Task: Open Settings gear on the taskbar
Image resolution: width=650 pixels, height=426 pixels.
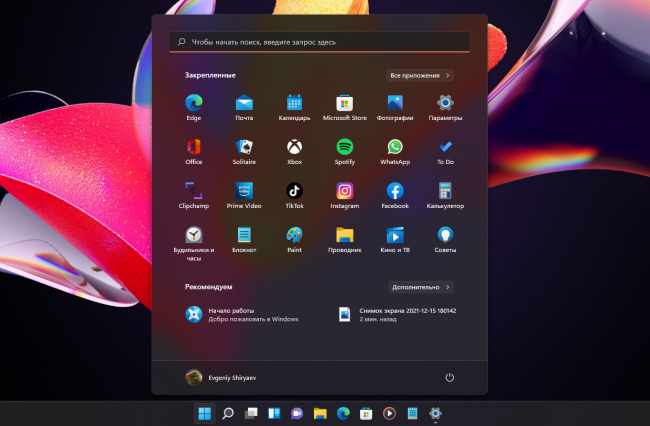Action: coord(435,413)
